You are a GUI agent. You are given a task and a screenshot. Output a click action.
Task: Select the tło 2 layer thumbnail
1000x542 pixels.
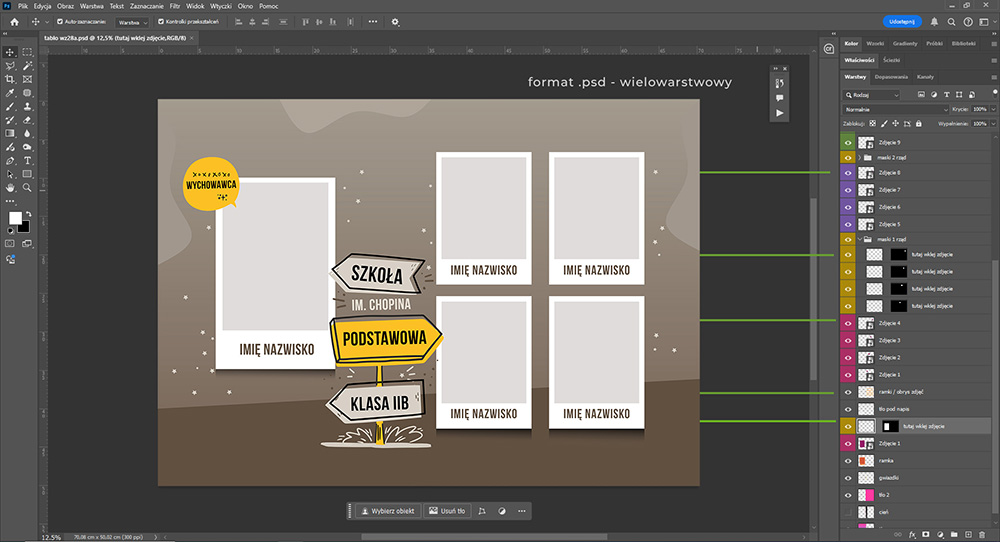point(866,495)
